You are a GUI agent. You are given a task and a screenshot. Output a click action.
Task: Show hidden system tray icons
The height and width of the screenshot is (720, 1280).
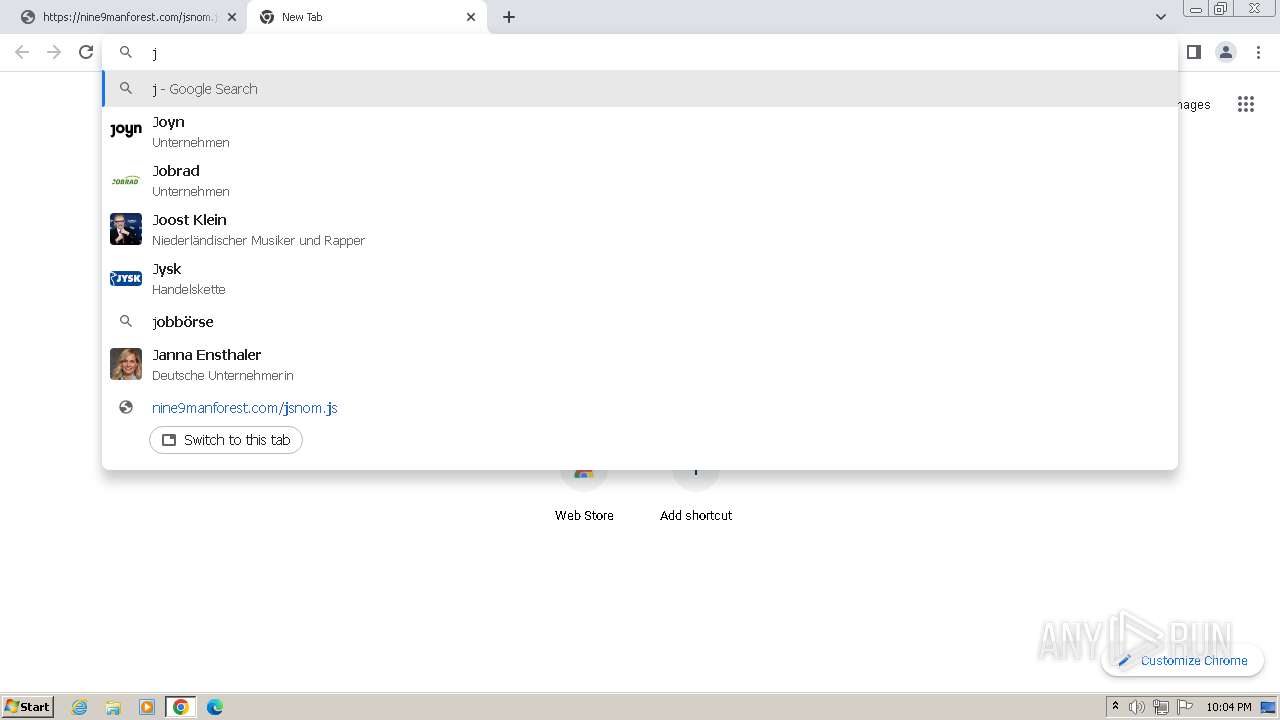pos(1115,707)
